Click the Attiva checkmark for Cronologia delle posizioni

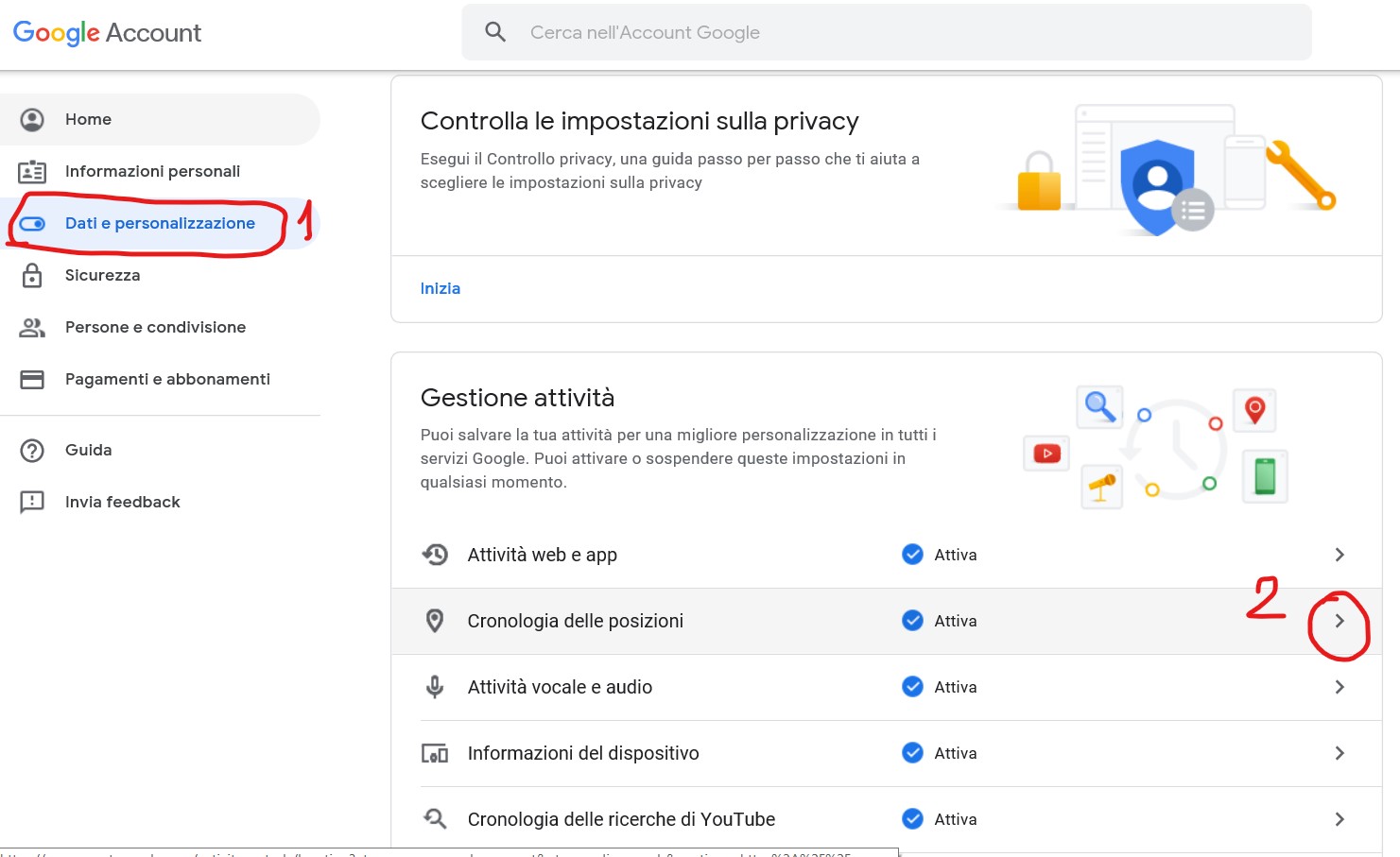pos(912,621)
